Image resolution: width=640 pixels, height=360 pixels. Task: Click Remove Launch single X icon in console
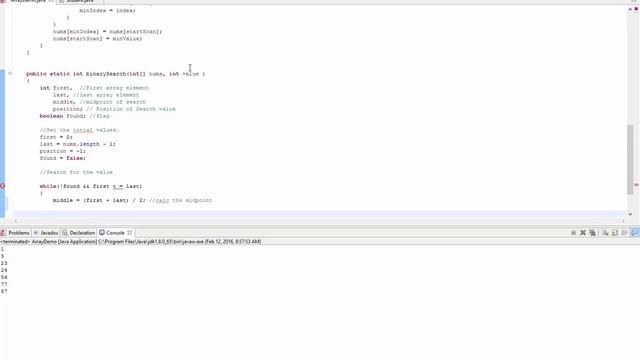583,233
